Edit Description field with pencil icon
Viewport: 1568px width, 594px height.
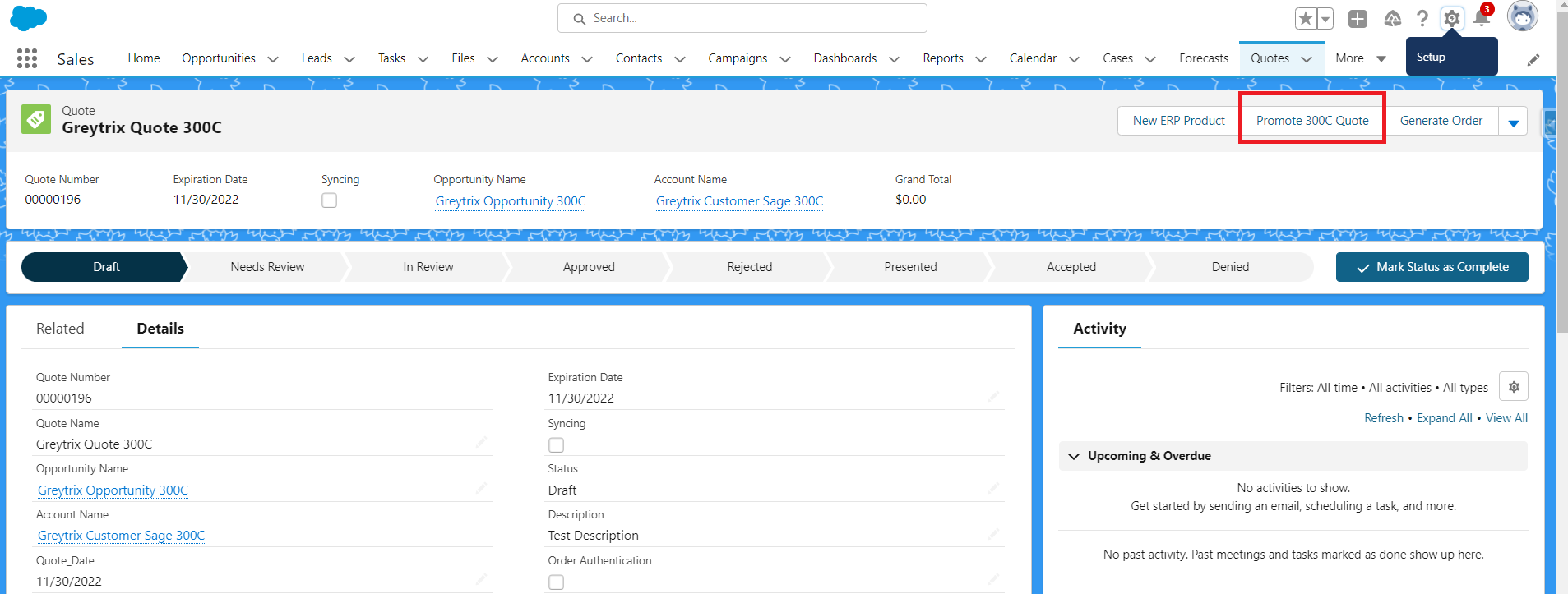point(993,534)
